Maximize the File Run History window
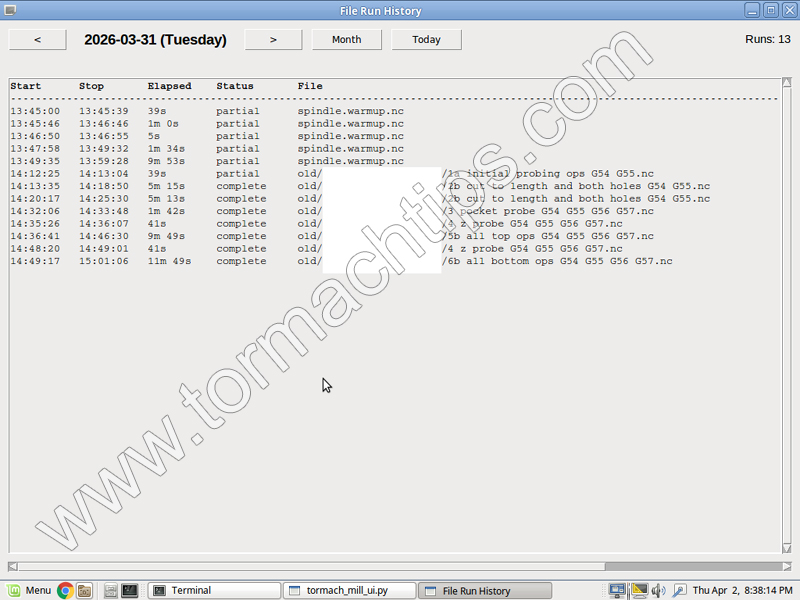The width and height of the screenshot is (800, 600). (x=770, y=10)
